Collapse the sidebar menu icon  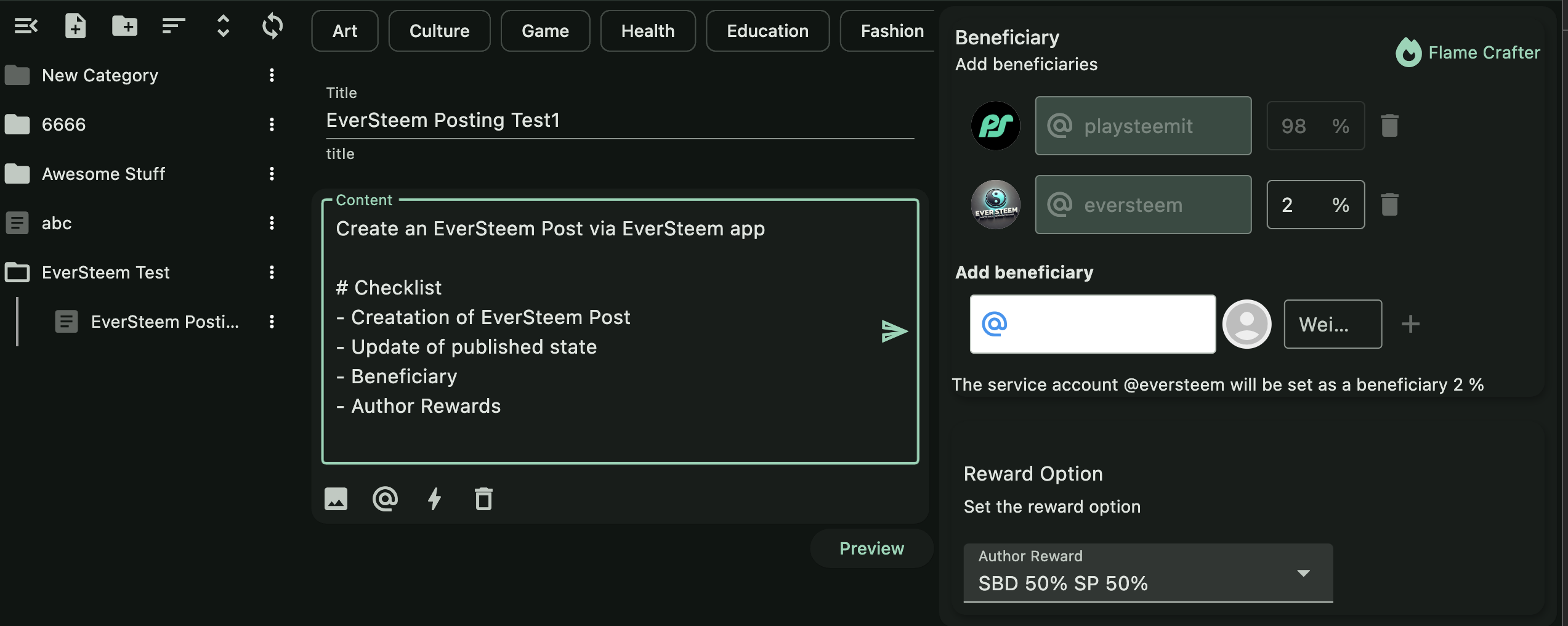[26, 26]
